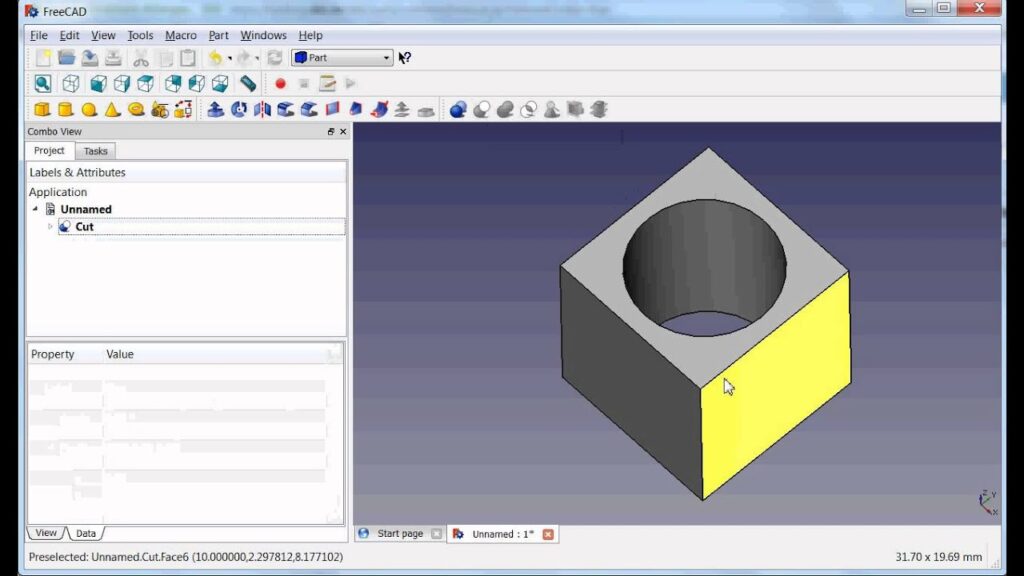Screen dimensions: 1024x576
Task: Float the Combo View panel
Action: [331, 132]
